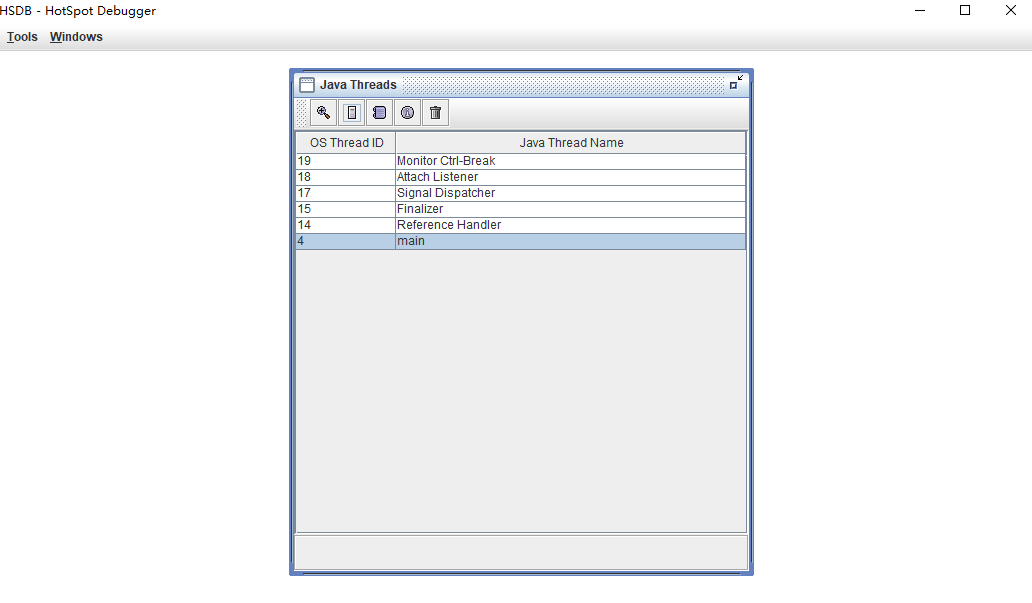The height and width of the screenshot is (603, 1032).
Task: Open the Tools menu
Action: [x=22, y=37]
